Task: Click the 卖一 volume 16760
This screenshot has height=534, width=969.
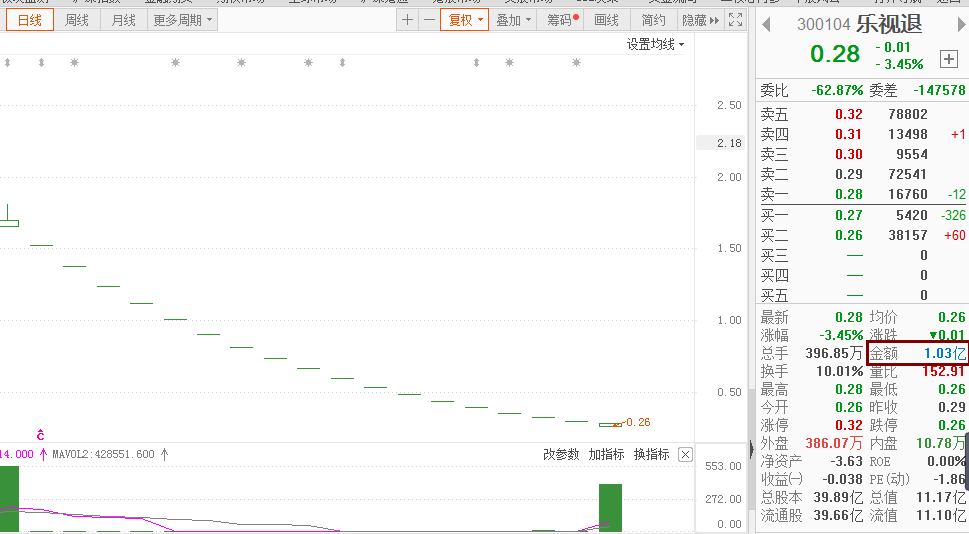Action: pos(908,195)
